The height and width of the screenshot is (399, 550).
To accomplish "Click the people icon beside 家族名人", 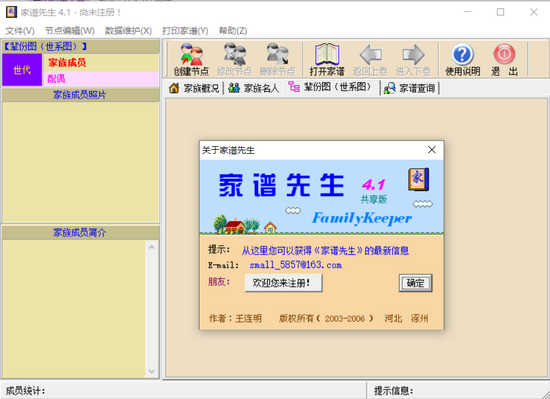I will (x=234, y=88).
